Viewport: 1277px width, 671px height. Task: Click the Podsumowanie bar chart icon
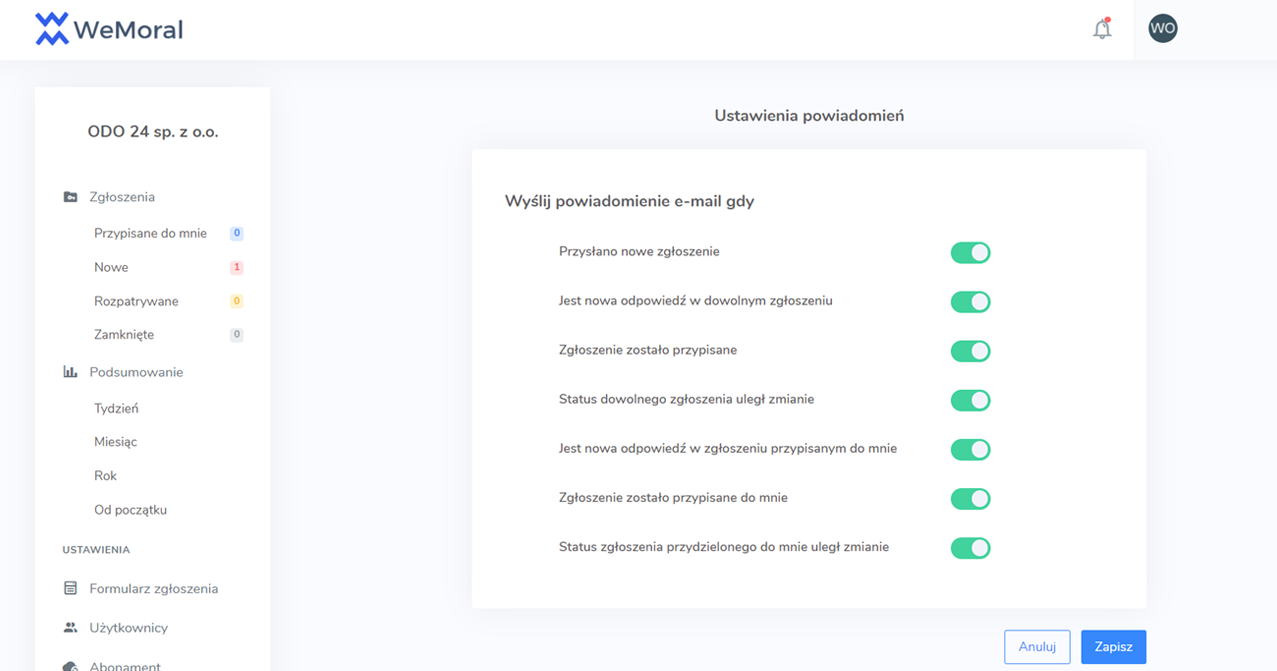click(x=70, y=372)
